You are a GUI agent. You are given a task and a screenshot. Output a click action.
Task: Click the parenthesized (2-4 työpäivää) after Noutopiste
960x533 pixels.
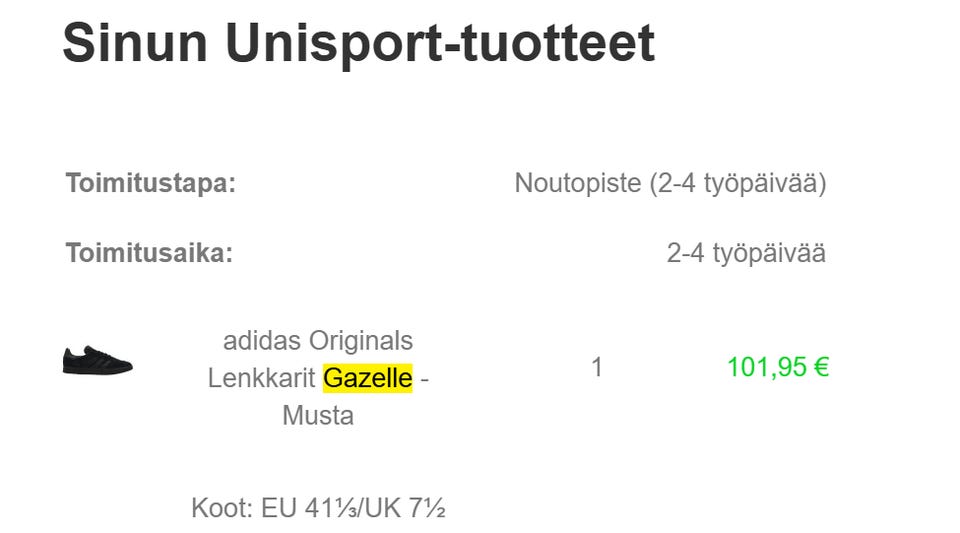click(x=737, y=184)
